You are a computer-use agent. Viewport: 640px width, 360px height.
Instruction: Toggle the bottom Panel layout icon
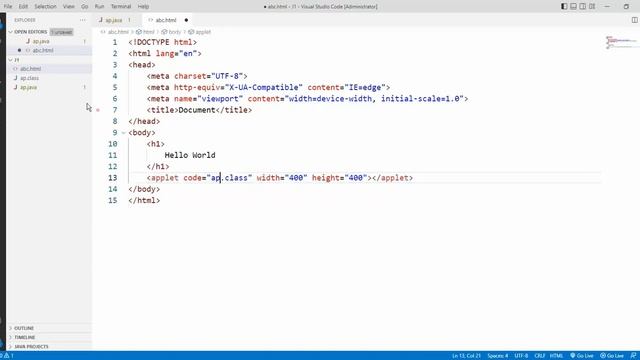[573, 7]
